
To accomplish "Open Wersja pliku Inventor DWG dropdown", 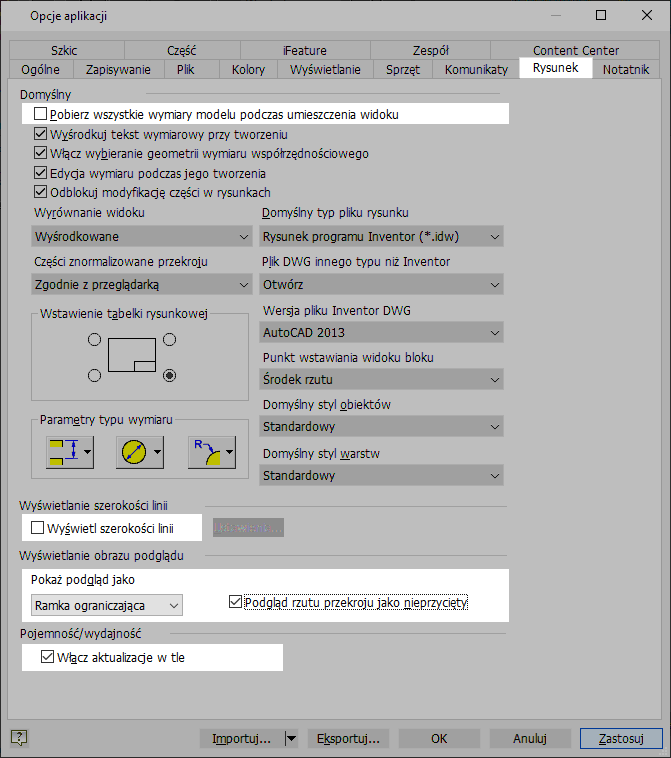I will click(381, 333).
